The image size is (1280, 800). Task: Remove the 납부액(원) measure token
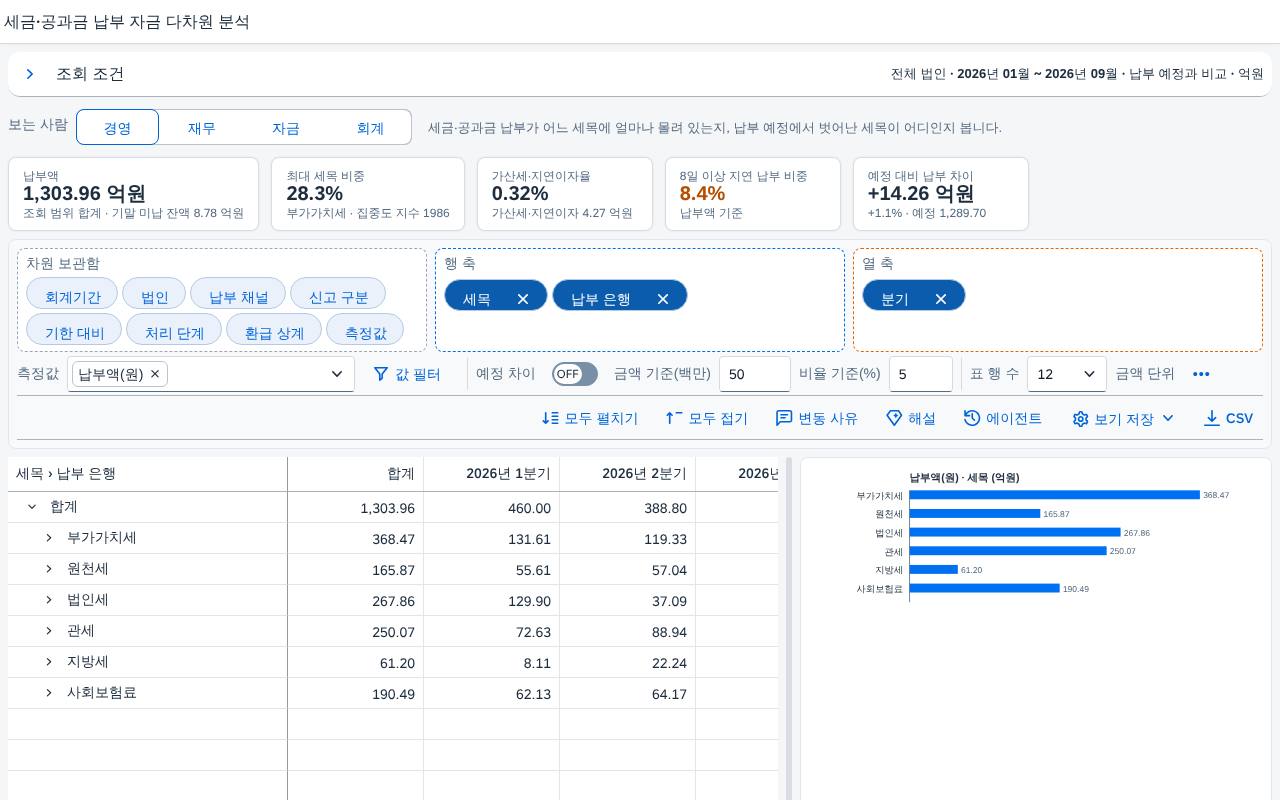tap(155, 374)
